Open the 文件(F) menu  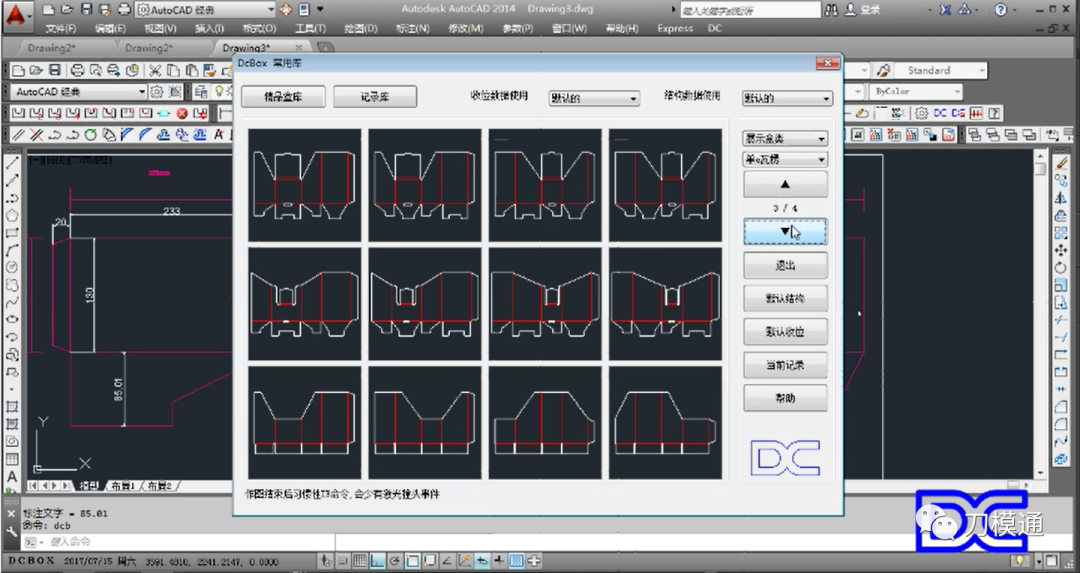pos(61,29)
